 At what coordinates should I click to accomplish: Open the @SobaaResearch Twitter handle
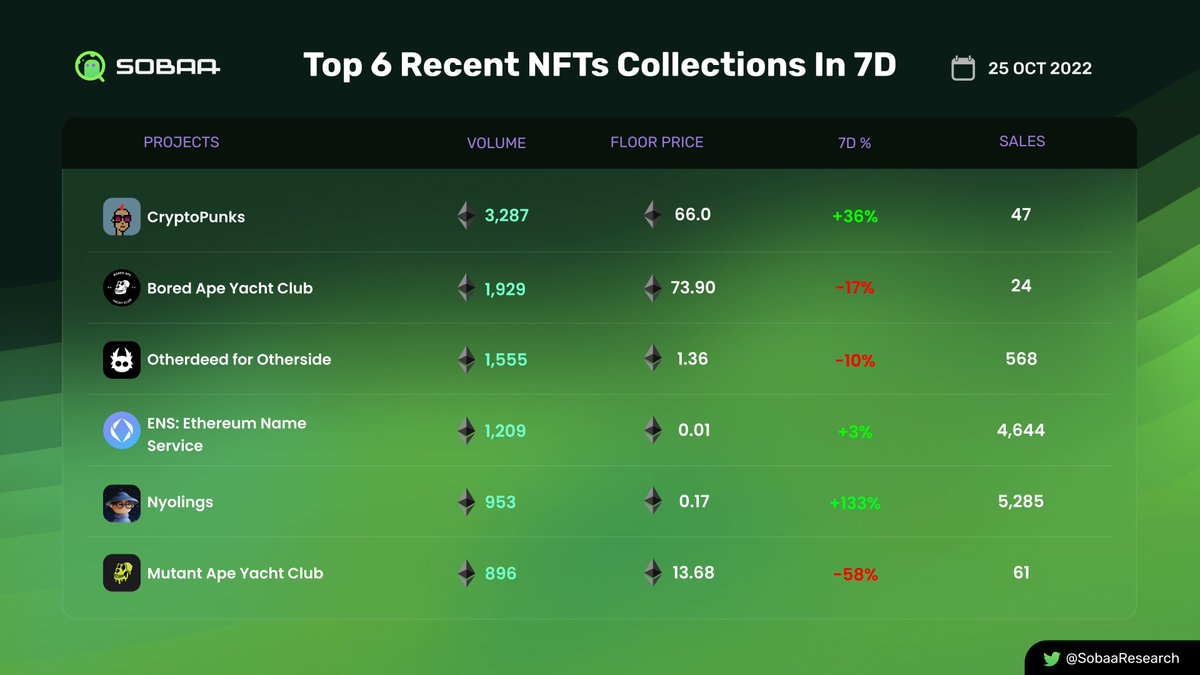coord(1122,659)
